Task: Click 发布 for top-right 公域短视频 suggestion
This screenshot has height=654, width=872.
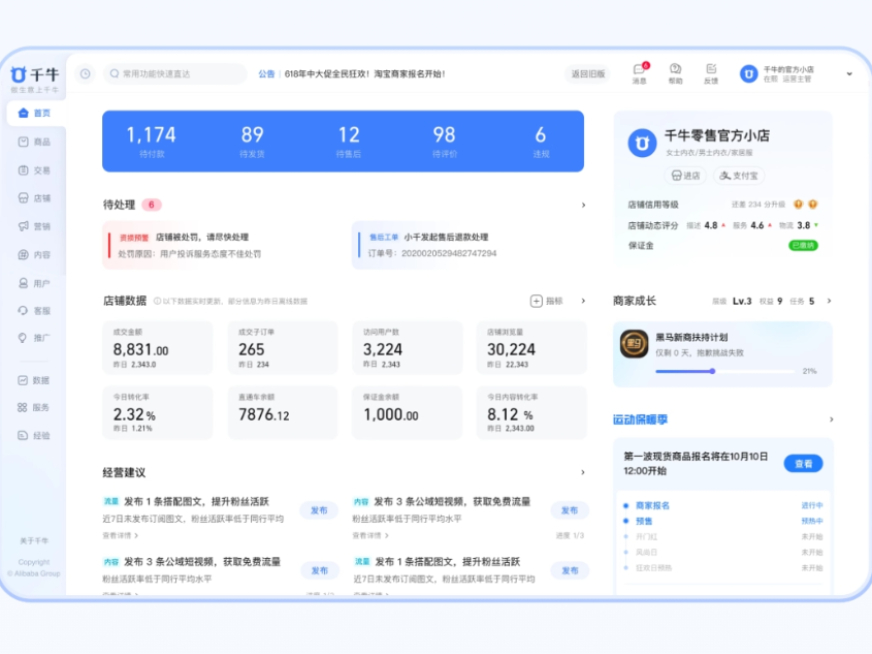Action: 569,510
